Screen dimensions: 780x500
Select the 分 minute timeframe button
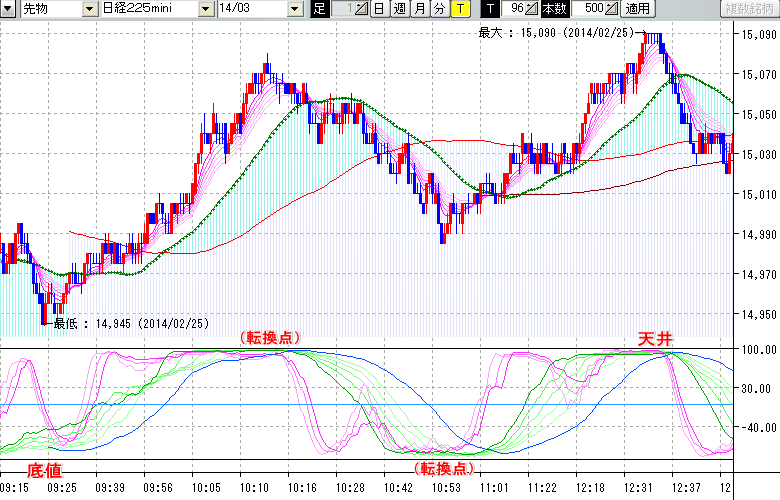pyautogui.click(x=439, y=9)
